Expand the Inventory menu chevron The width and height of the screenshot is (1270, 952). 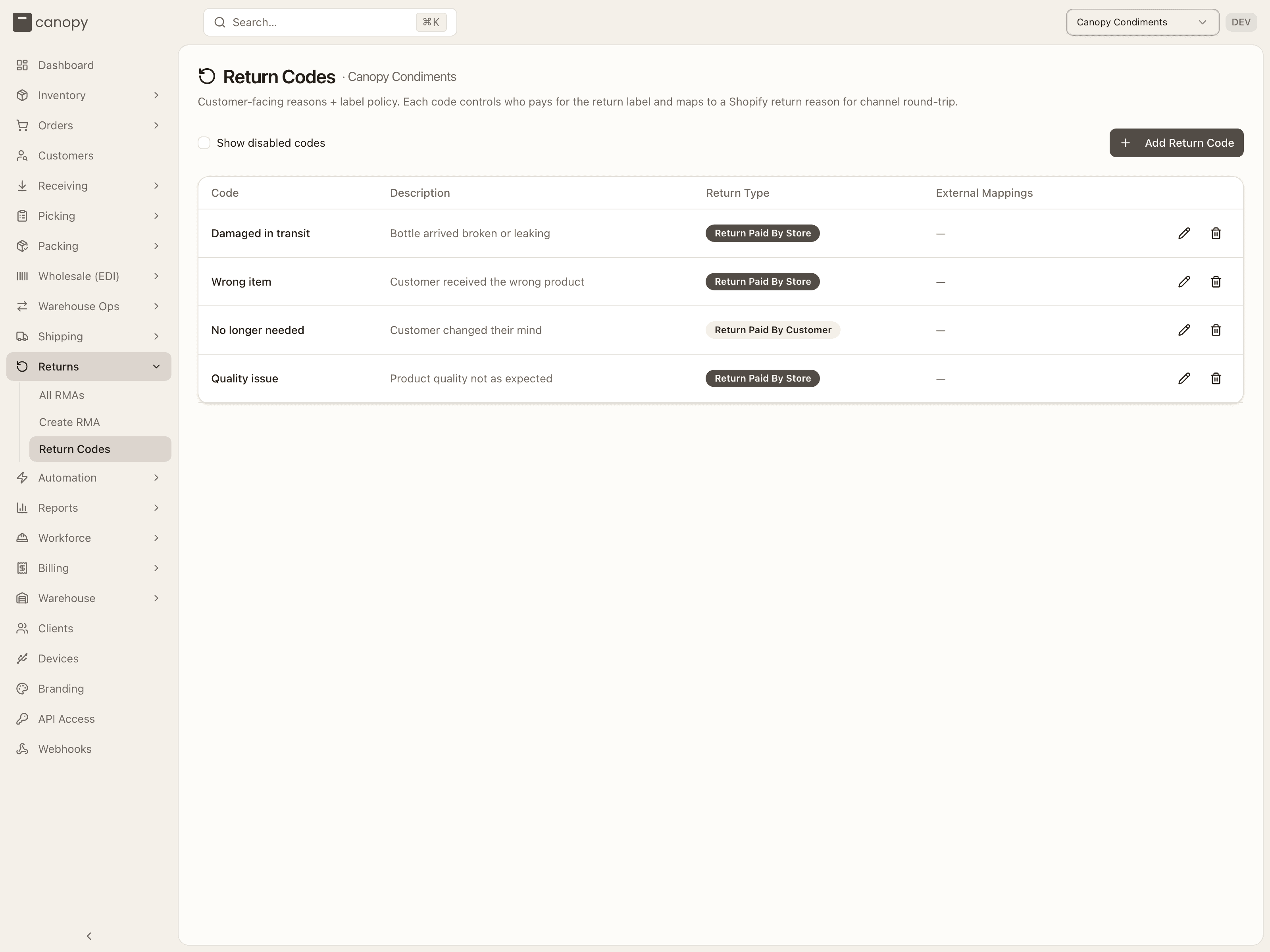[x=156, y=95]
